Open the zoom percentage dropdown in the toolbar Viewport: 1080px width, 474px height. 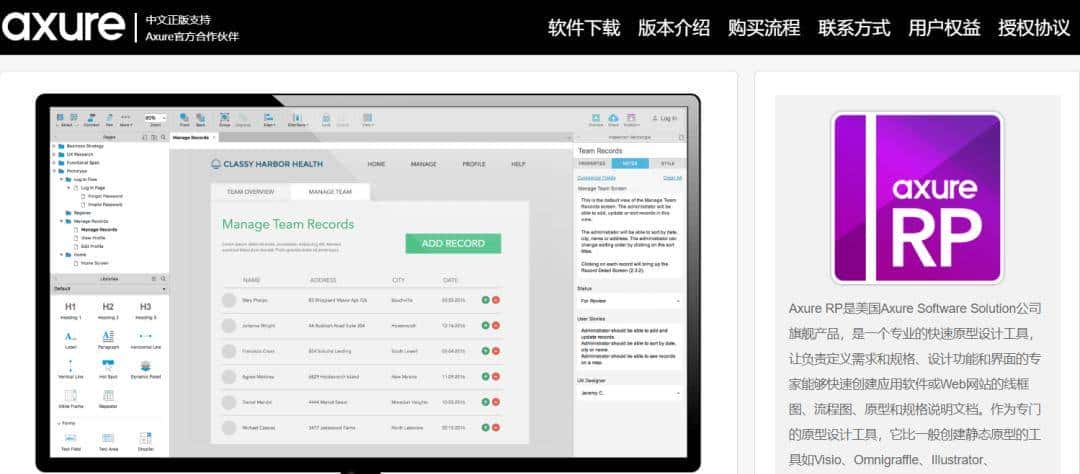[x=155, y=118]
